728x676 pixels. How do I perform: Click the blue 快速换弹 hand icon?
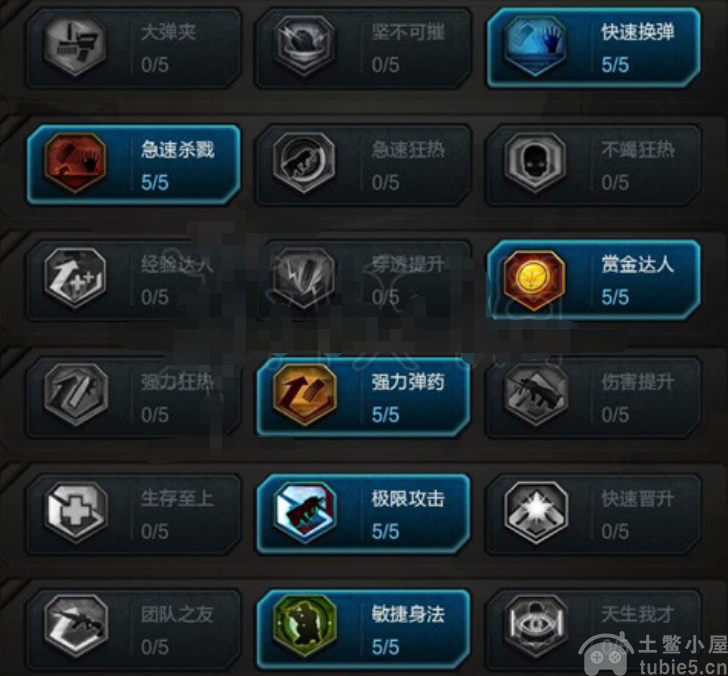(534, 46)
